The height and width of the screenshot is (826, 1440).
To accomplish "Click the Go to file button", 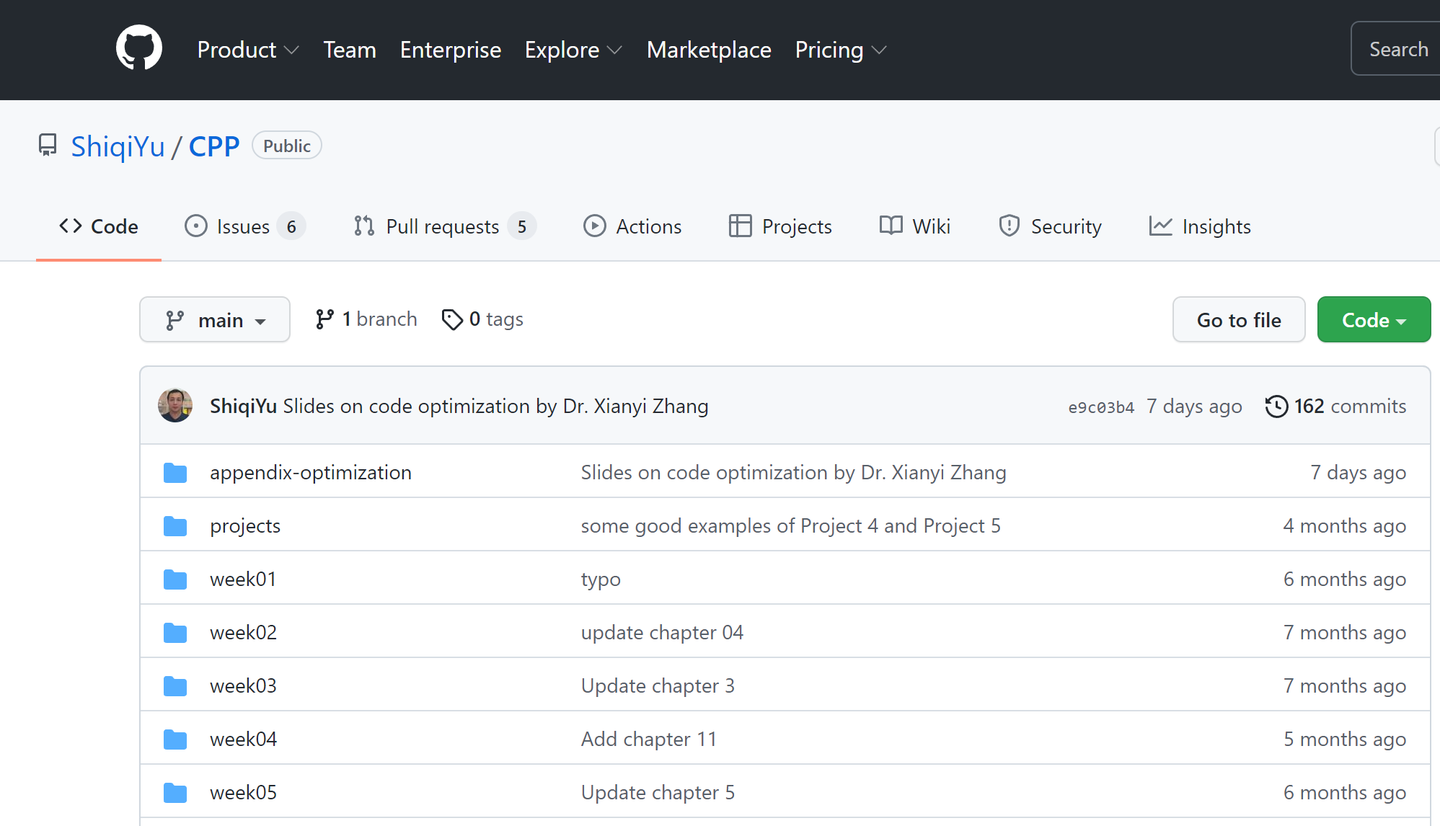I will pyautogui.click(x=1239, y=319).
